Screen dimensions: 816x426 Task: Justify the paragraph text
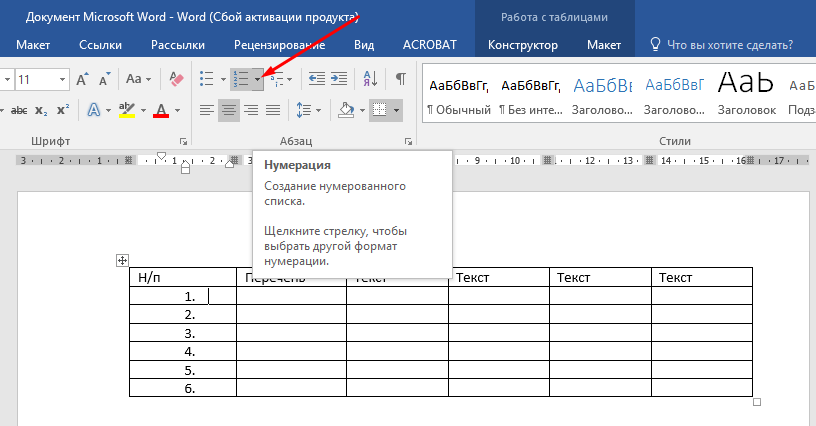tap(273, 110)
